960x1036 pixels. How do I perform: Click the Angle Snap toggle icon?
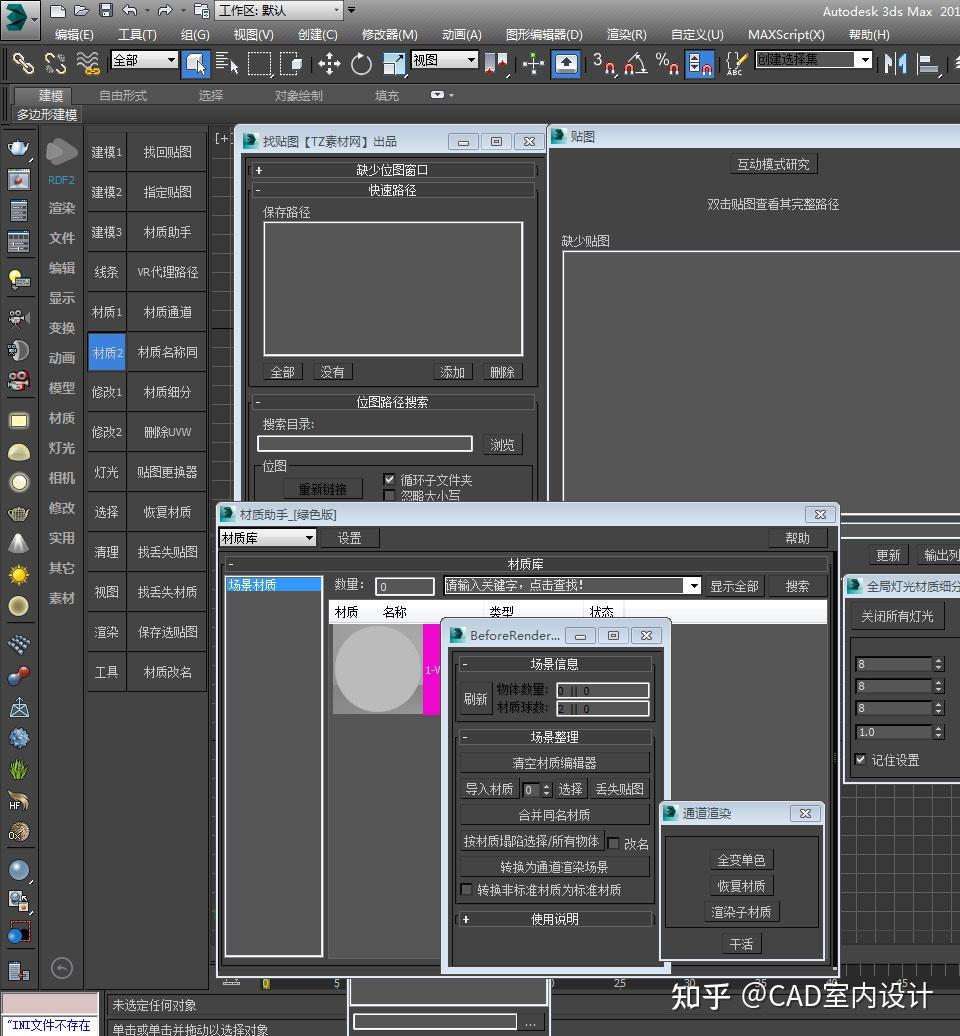(635, 64)
